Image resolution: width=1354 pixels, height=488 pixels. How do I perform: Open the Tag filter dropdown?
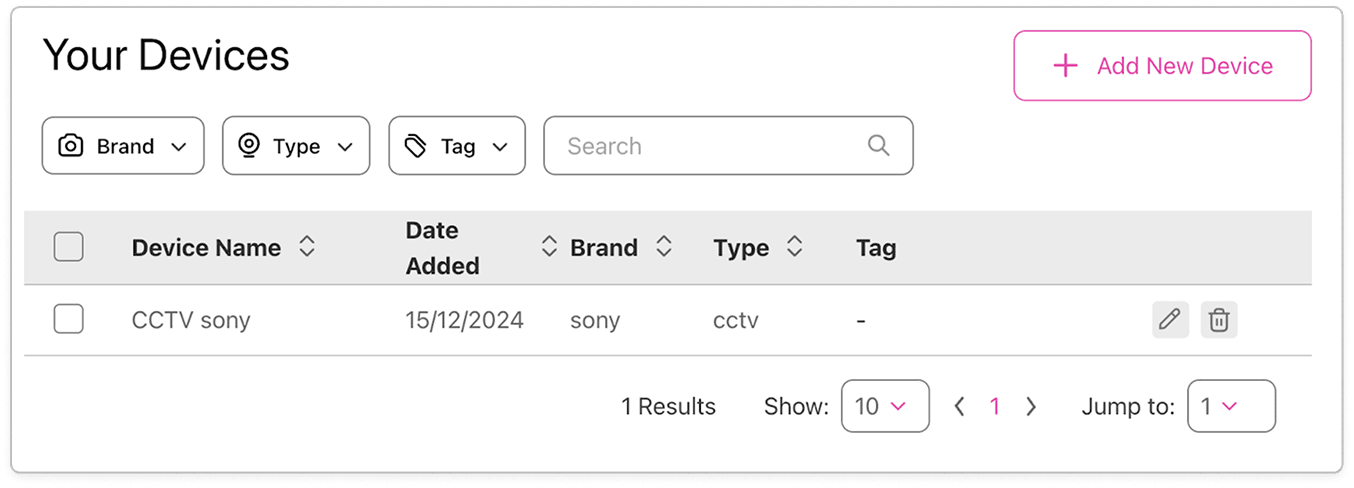coord(456,146)
